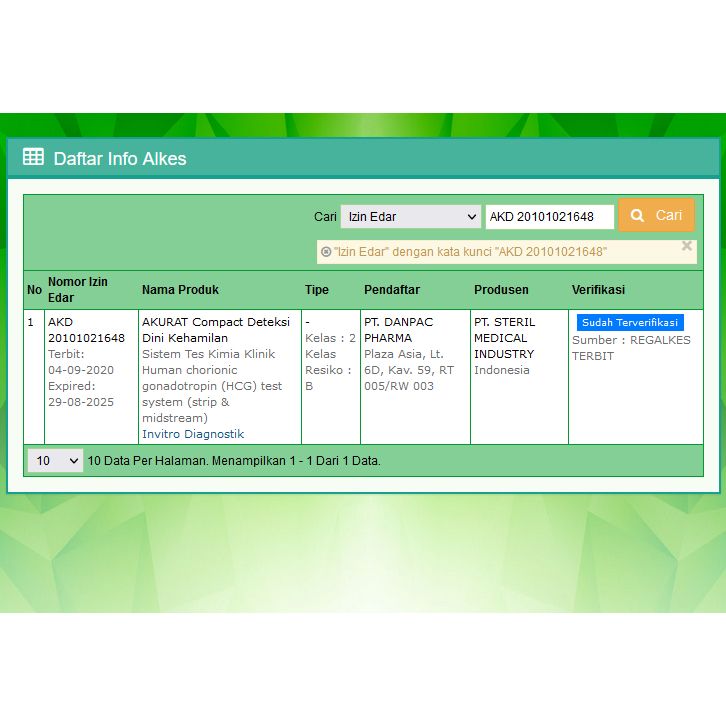Click the Daftar Info Alkes panel title
726x726 pixels.
point(120,158)
